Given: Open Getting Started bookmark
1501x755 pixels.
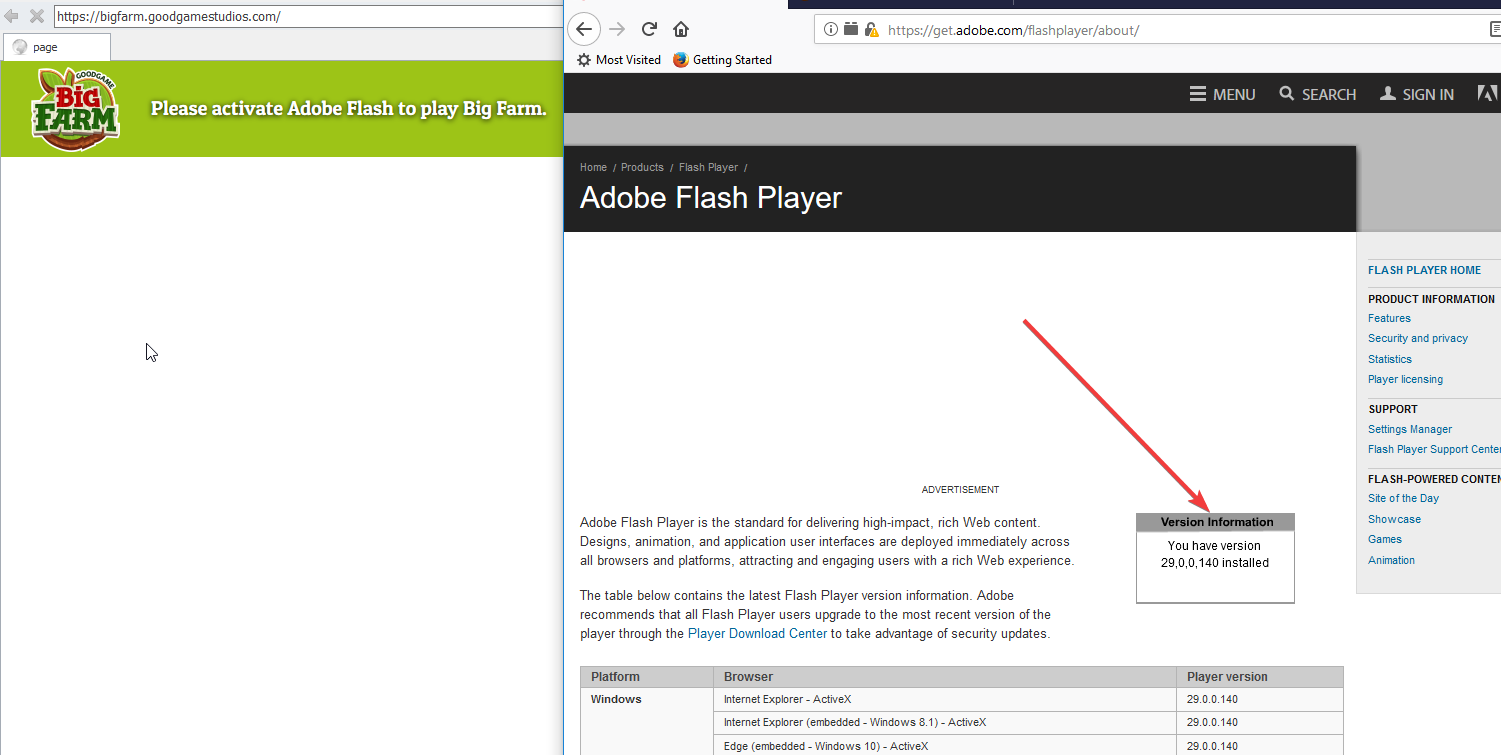Looking at the screenshot, I should pos(722,60).
